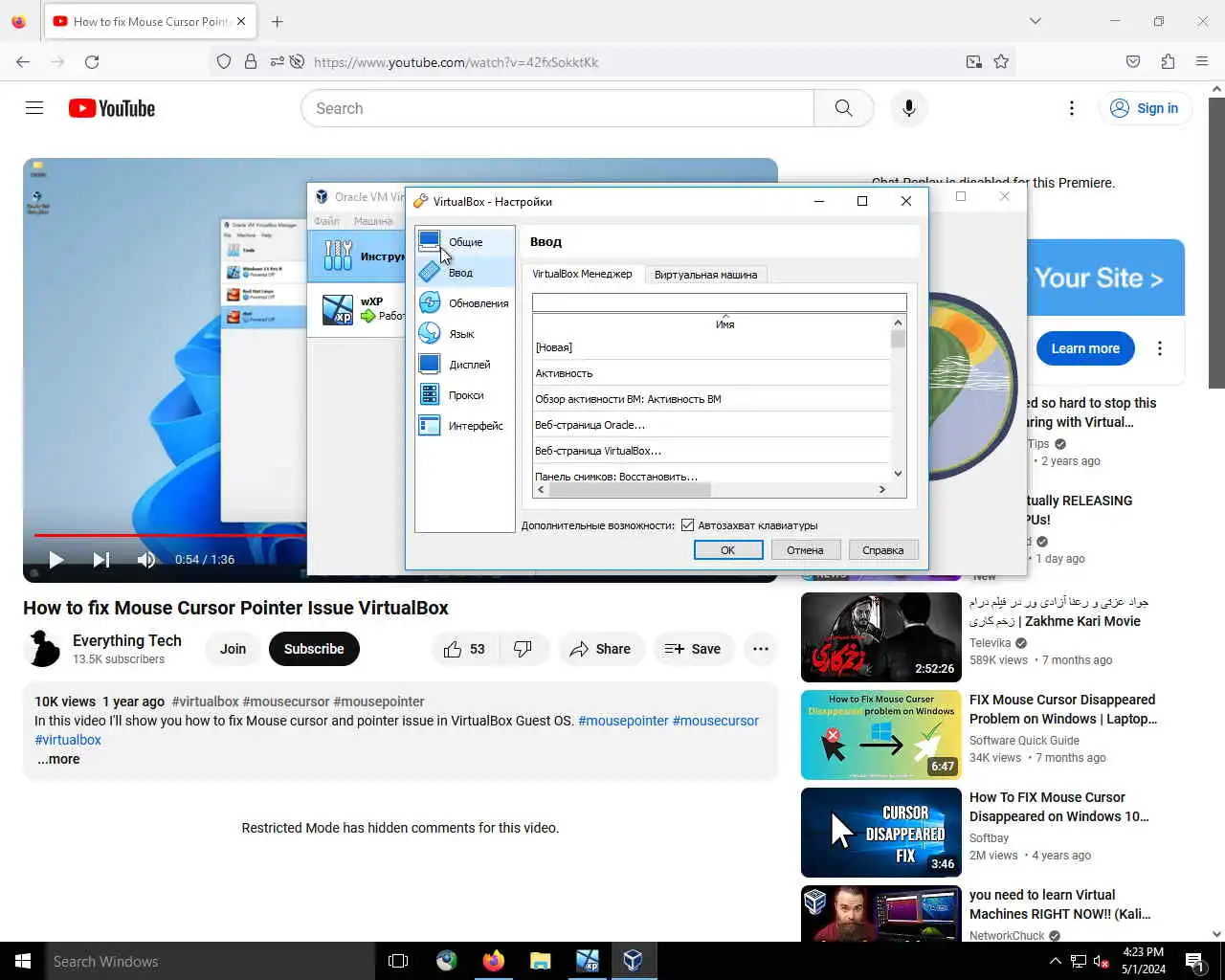
Task: Open #mousepointer hashtag link in description
Action: coord(623,721)
